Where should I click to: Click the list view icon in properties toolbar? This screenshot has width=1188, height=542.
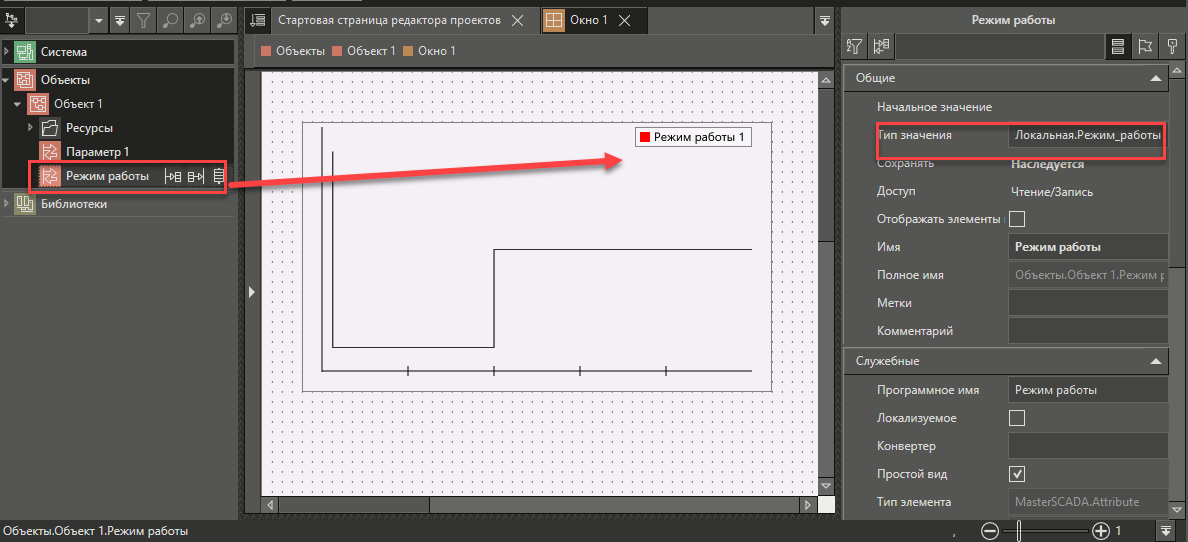(x=1119, y=45)
